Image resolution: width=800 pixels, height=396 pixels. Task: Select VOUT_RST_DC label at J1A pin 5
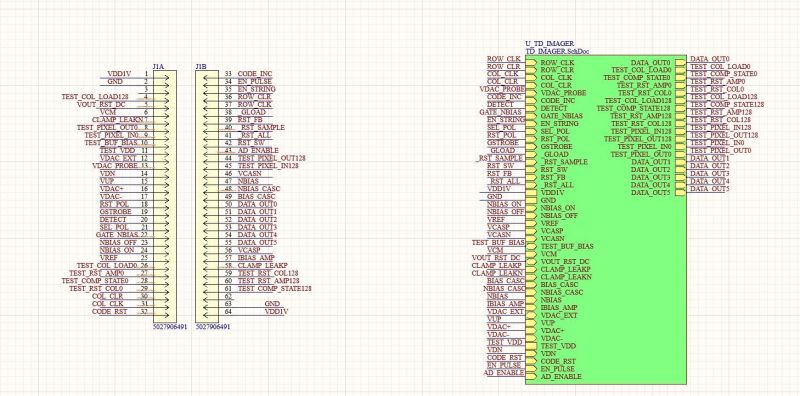coord(101,104)
